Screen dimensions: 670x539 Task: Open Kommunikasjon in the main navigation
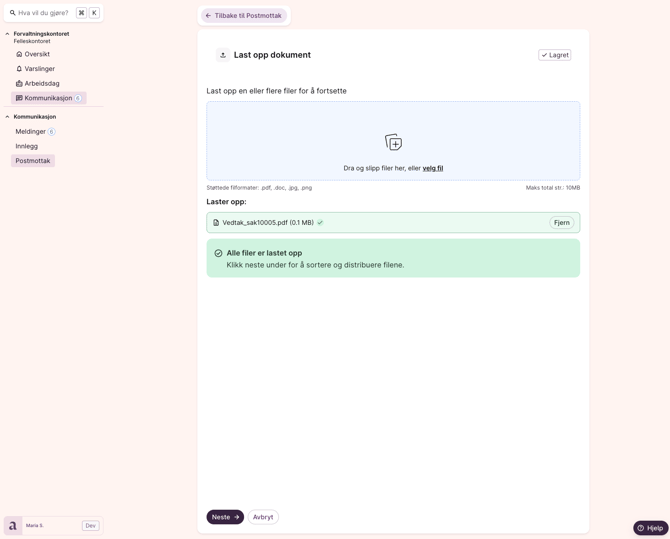click(48, 98)
